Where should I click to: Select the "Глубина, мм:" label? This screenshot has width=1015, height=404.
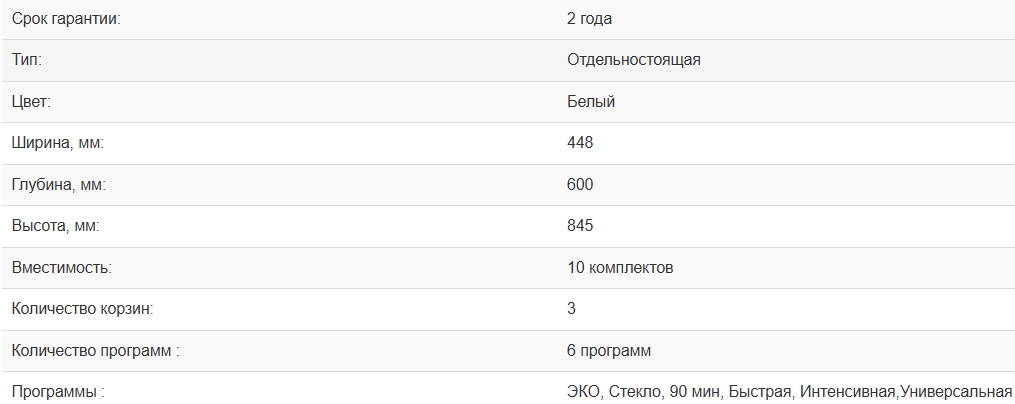(x=58, y=185)
